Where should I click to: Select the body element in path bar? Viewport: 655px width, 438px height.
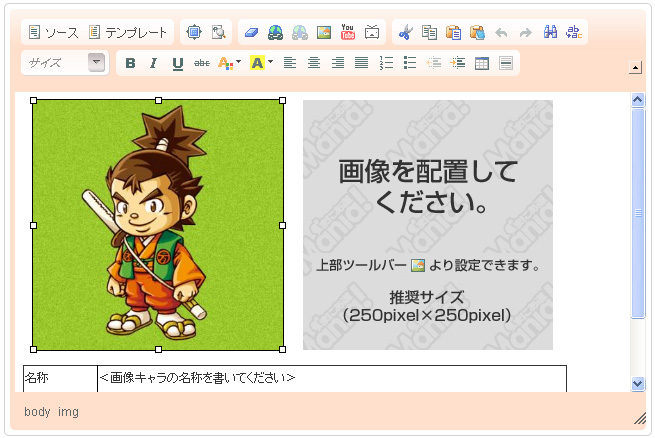click(x=37, y=412)
